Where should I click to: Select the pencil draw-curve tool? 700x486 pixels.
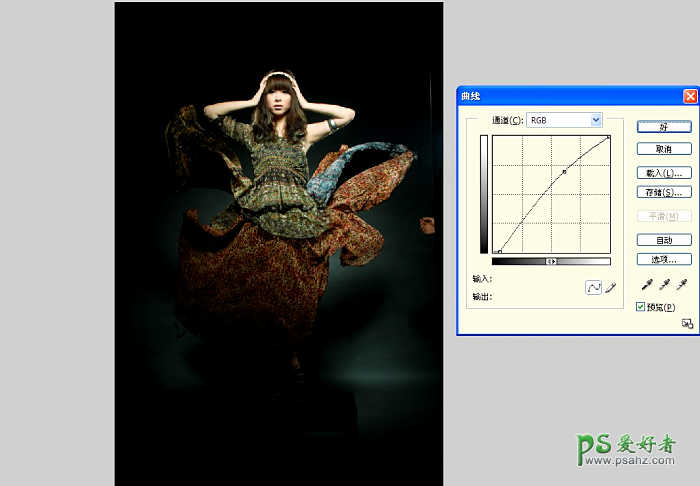pyautogui.click(x=611, y=287)
